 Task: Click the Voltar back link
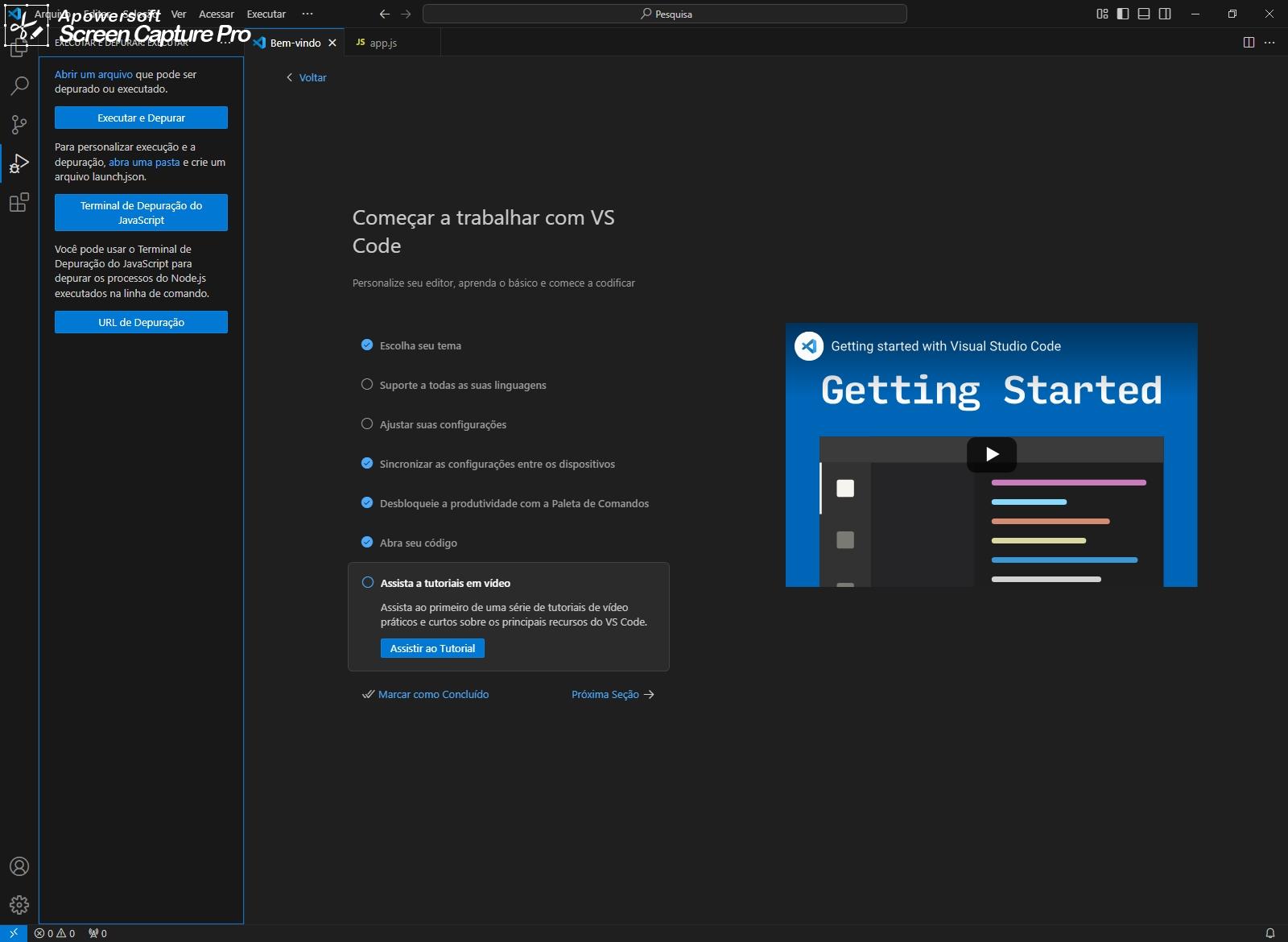(x=306, y=77)
